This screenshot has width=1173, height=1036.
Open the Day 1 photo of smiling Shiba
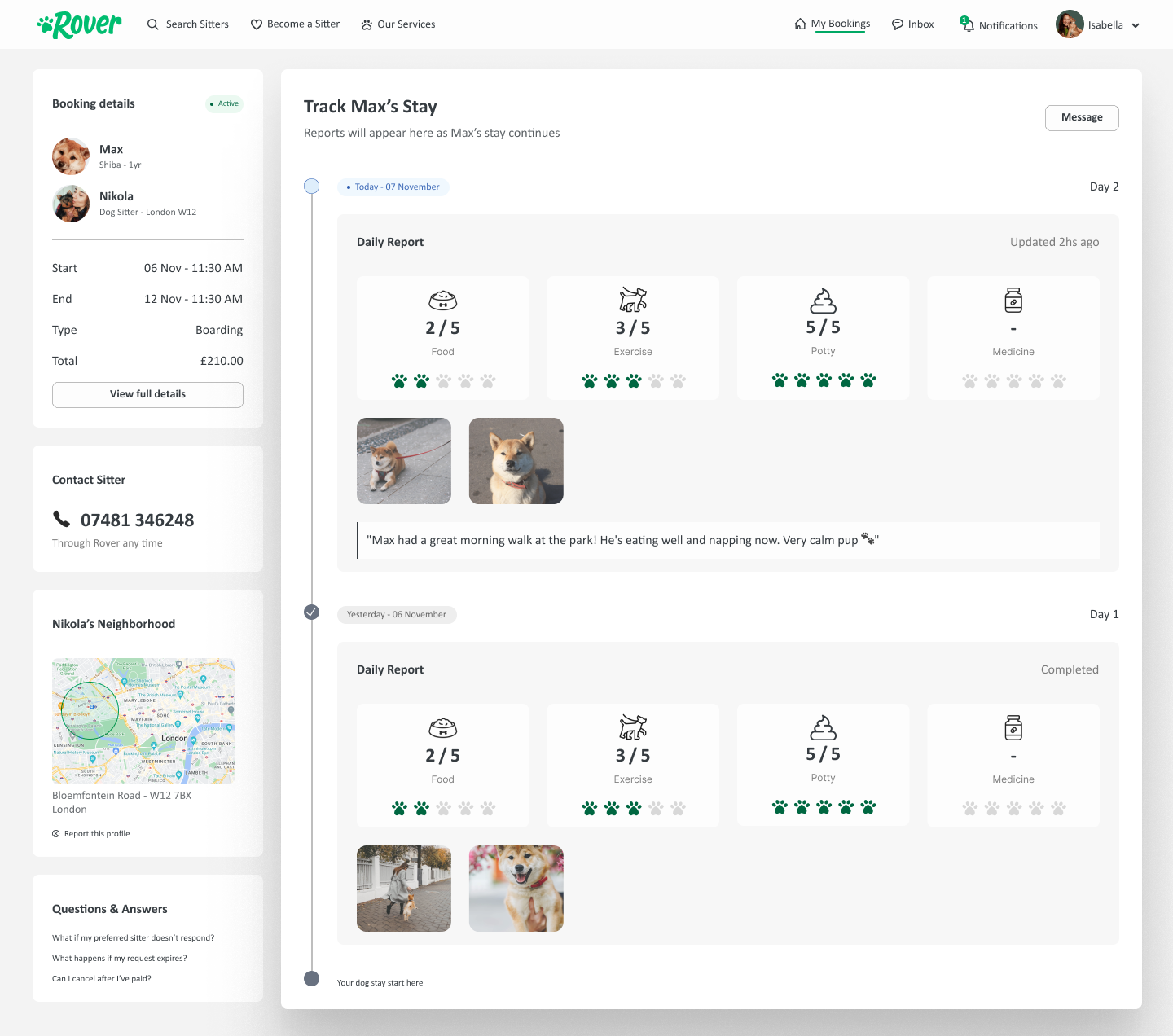tap(516, 889)
